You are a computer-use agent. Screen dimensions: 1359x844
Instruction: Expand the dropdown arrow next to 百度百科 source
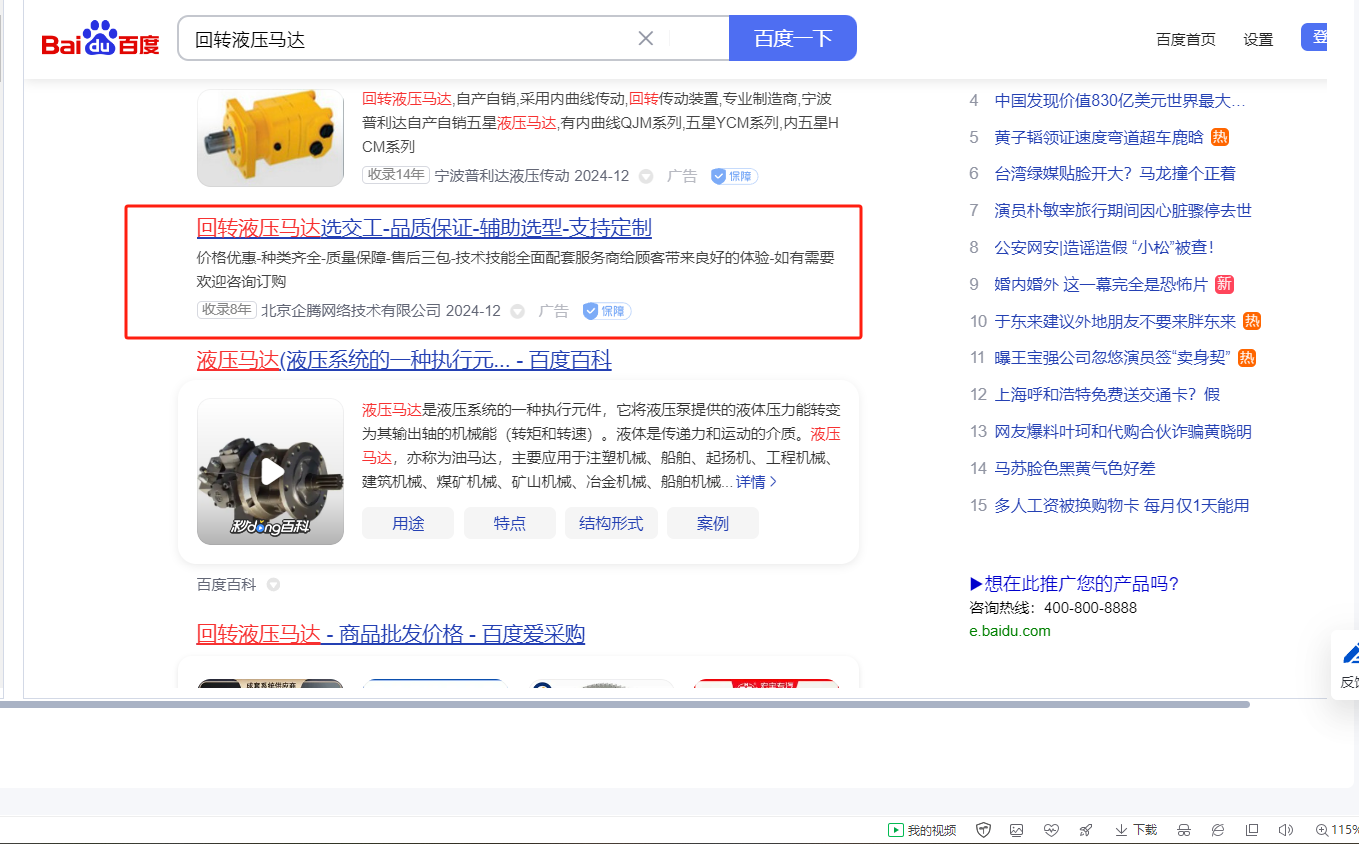pyautogui.click(x=273, y=585)
